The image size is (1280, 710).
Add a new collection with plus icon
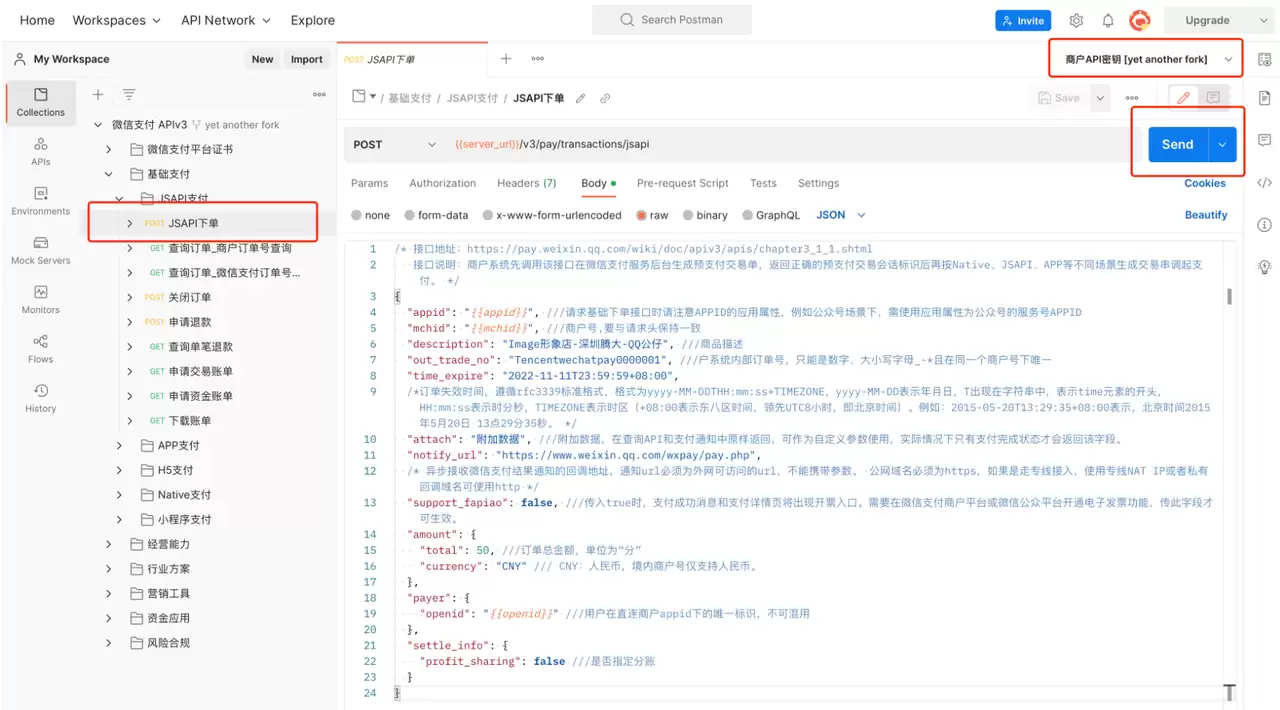(x=98, y=94)
